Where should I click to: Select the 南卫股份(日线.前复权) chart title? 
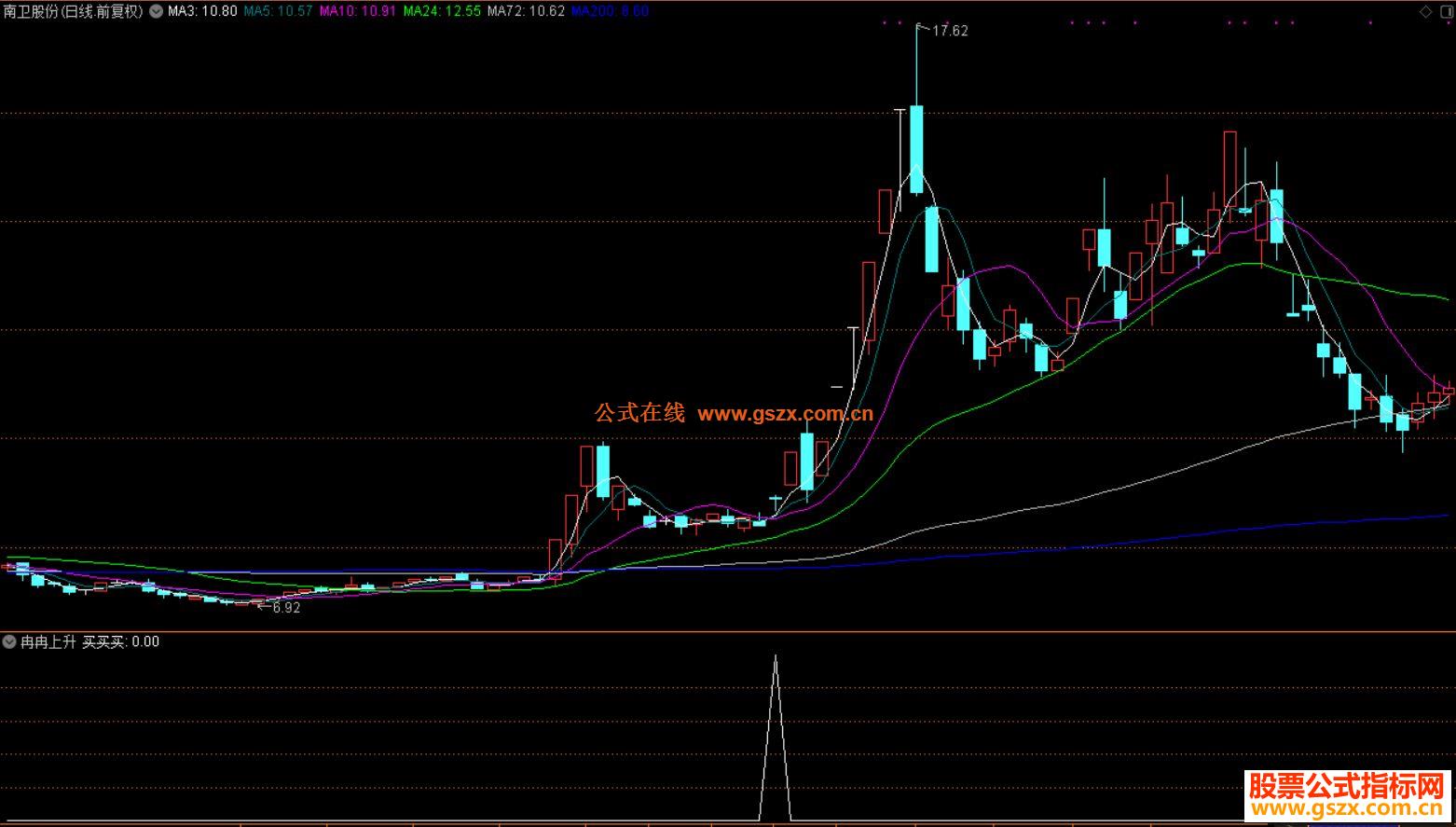click(x=74, y=11)
